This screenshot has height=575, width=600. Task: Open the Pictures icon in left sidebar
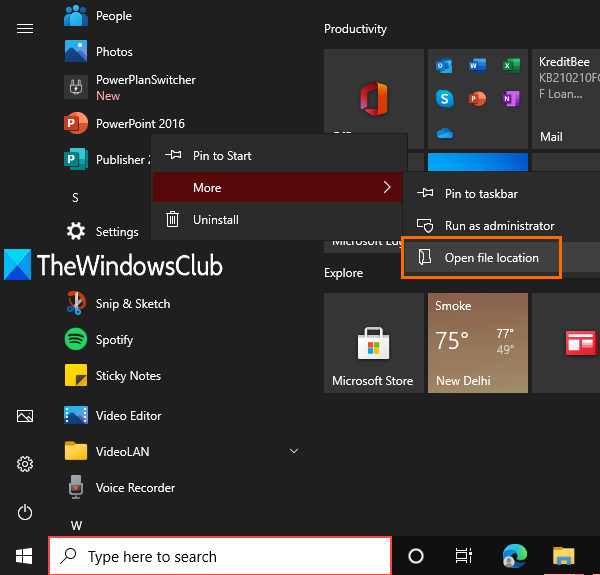tap(25, 416)
